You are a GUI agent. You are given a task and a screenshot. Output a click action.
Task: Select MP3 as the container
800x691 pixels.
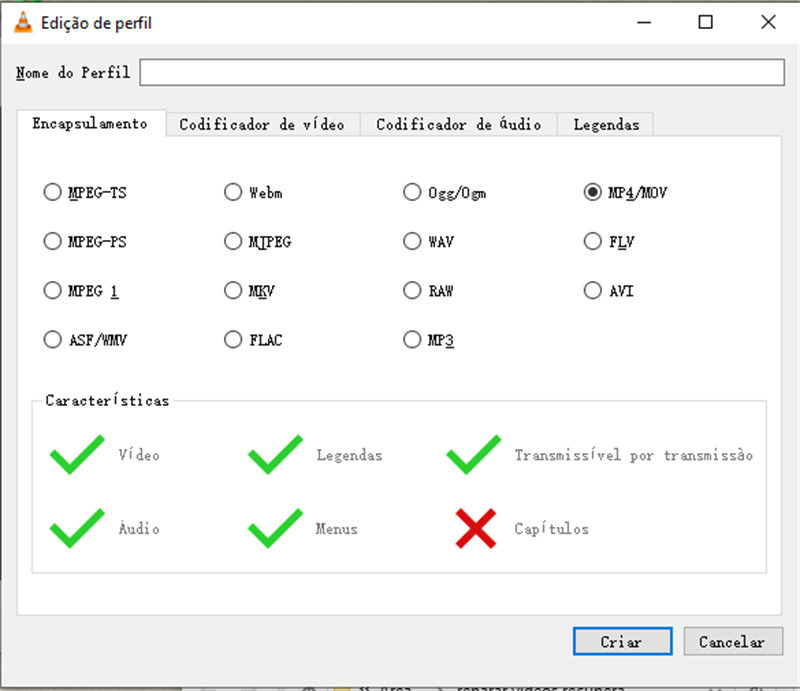(x=412, y=339)
